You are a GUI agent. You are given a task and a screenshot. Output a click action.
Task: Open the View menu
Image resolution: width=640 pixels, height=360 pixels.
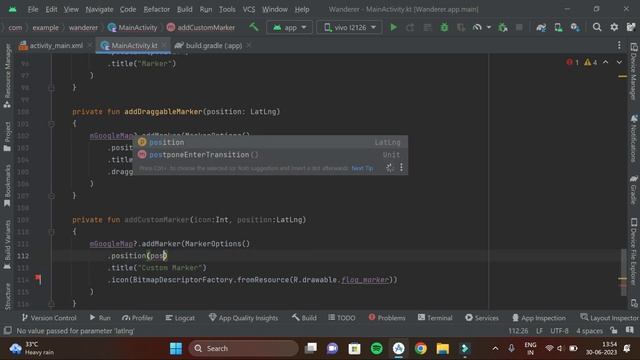point(71,9)
